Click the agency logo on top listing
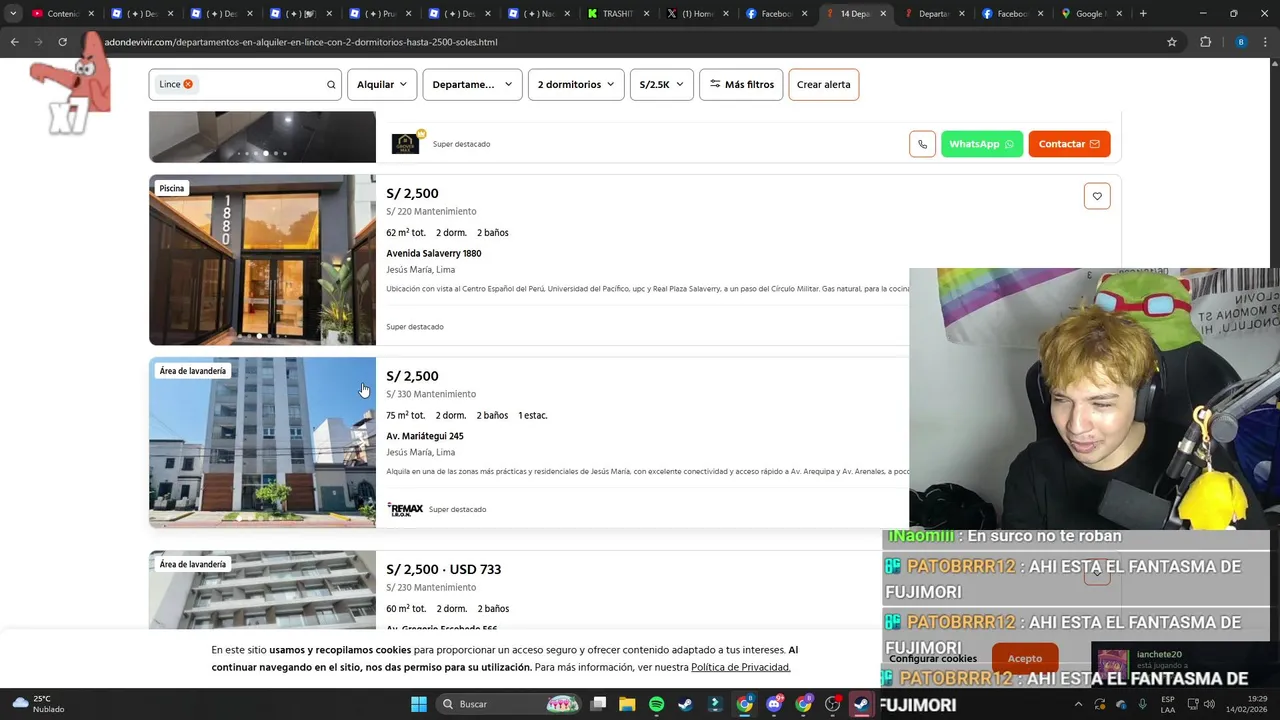 (x=406, y=143)
